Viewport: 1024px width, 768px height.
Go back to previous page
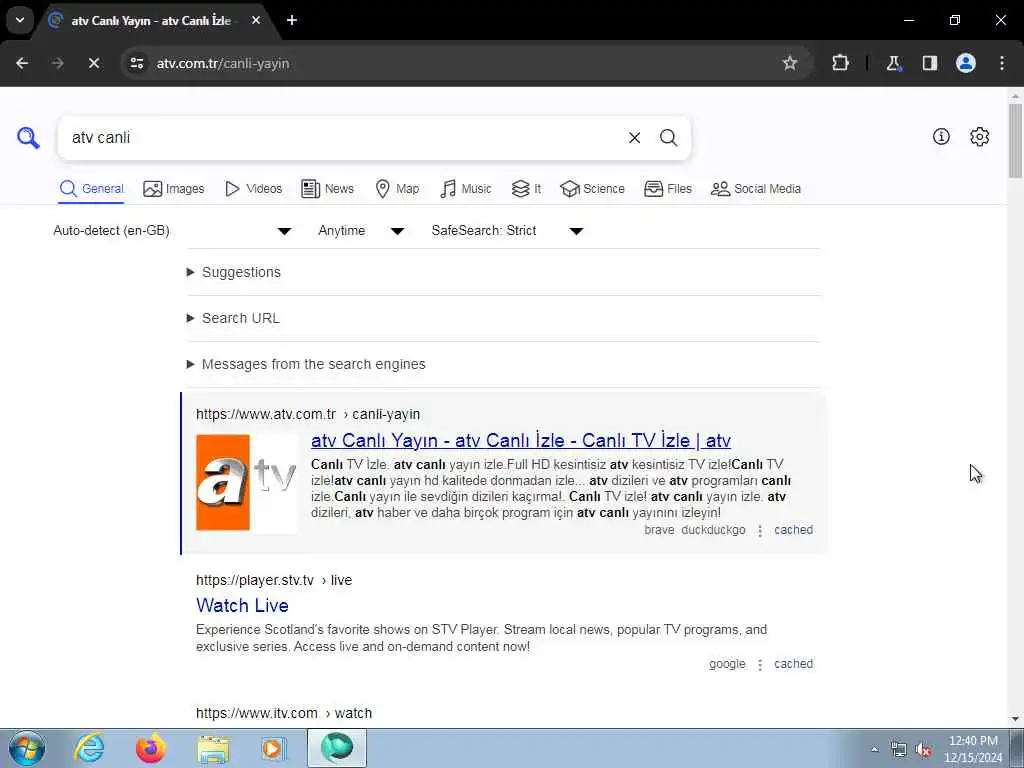pos(22,63)
